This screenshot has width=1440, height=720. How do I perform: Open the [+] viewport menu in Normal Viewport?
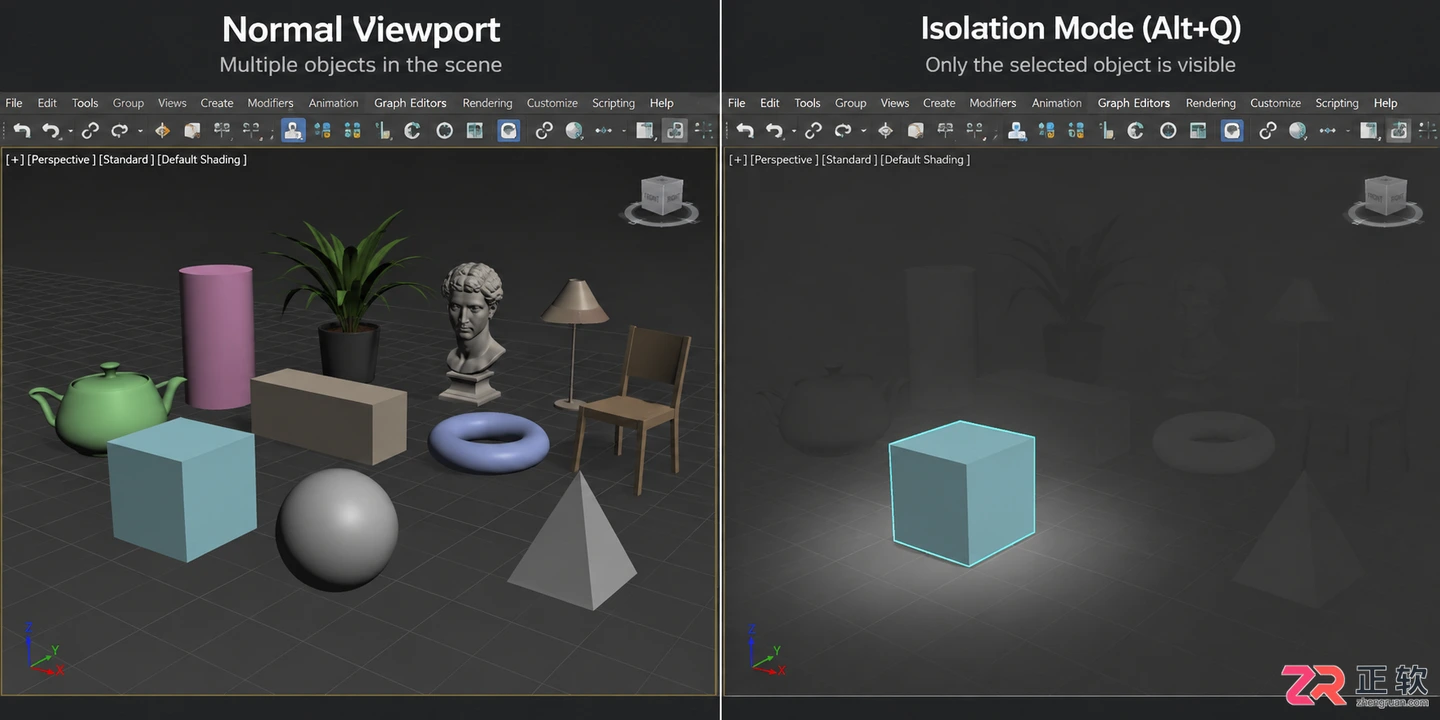coord(15,159)
